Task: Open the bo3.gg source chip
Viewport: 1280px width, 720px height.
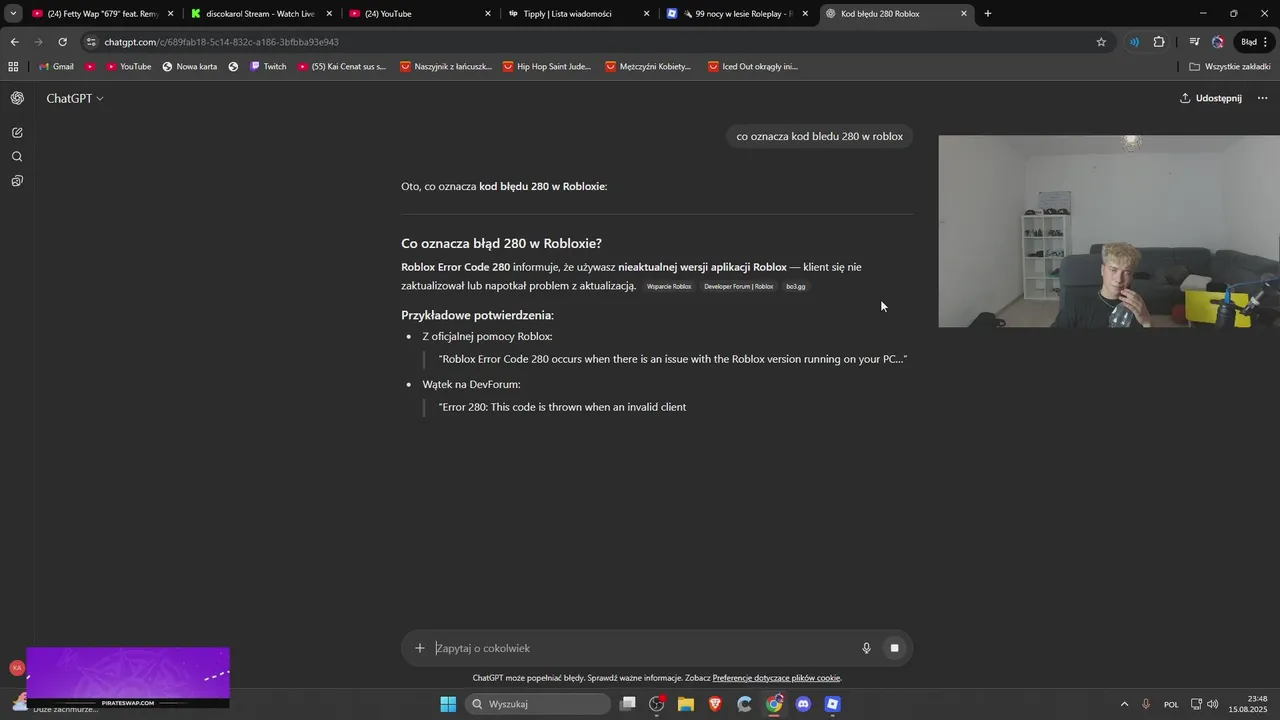Action: pos(795,287)
